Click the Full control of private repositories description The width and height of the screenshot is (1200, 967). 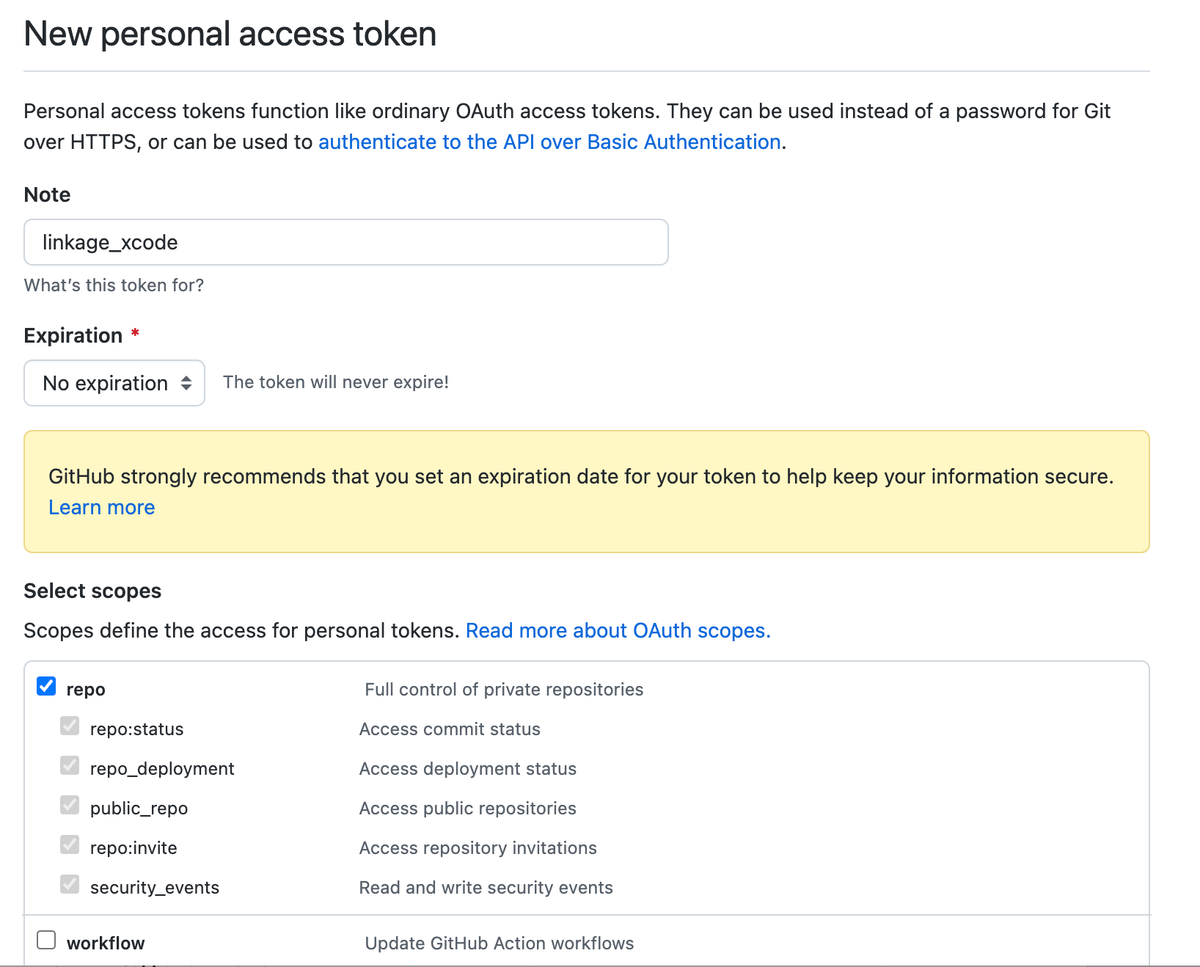[504, 689]
